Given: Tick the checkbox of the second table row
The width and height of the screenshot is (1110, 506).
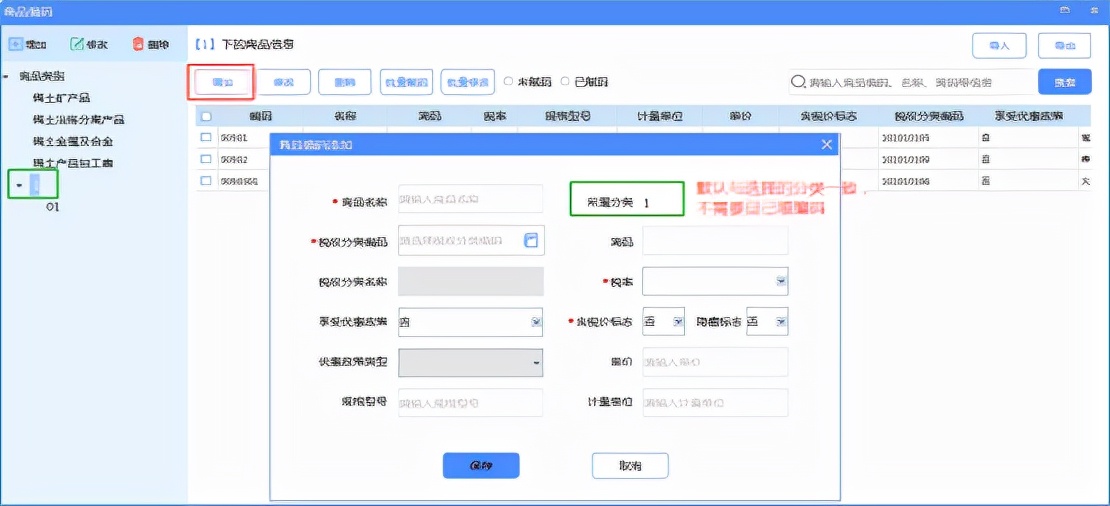Looking at the screenshot, I should pyautogui.click(x=206, y=159).
